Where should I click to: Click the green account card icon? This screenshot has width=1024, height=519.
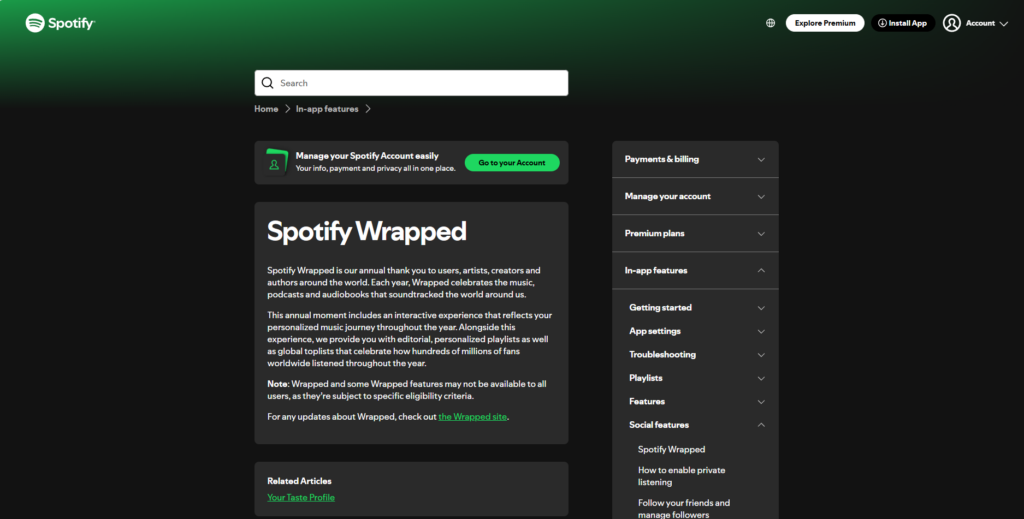click(x=276, y=163)
